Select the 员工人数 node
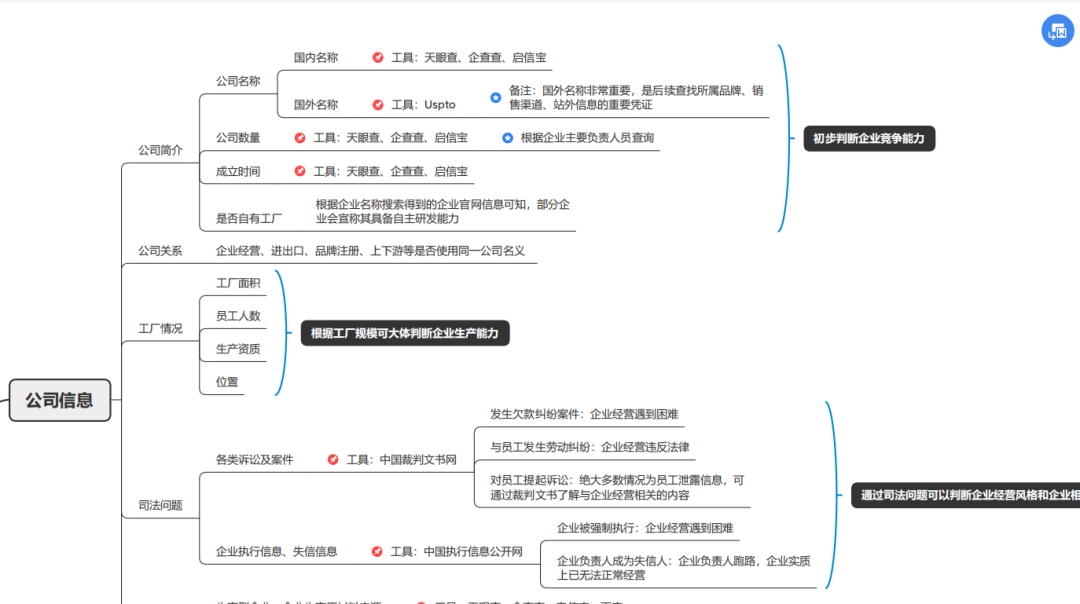 coord(237,314)
